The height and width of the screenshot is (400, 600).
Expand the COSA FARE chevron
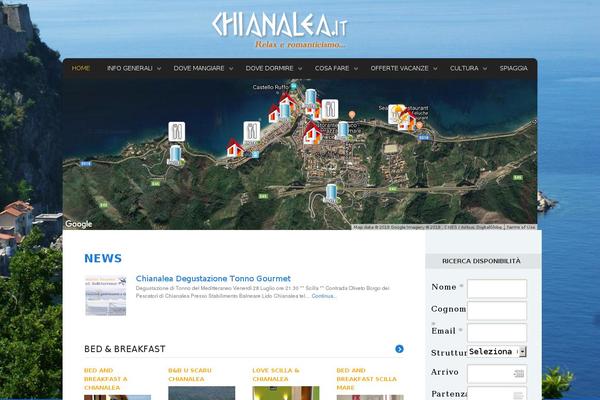coord(356,69)
